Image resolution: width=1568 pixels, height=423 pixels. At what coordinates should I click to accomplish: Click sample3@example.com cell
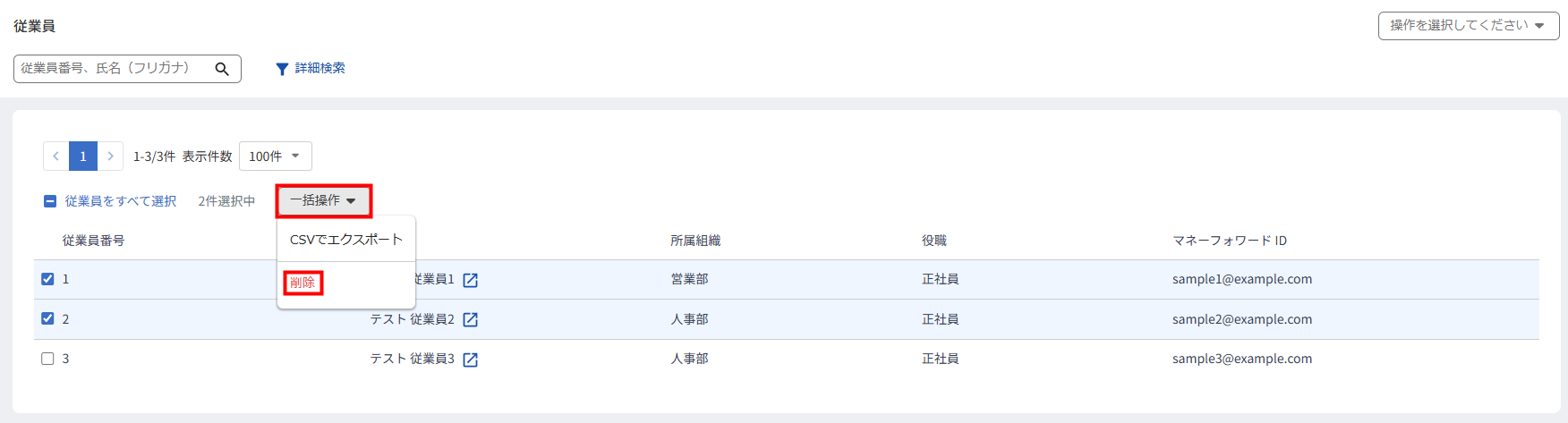pos(1242,359)
